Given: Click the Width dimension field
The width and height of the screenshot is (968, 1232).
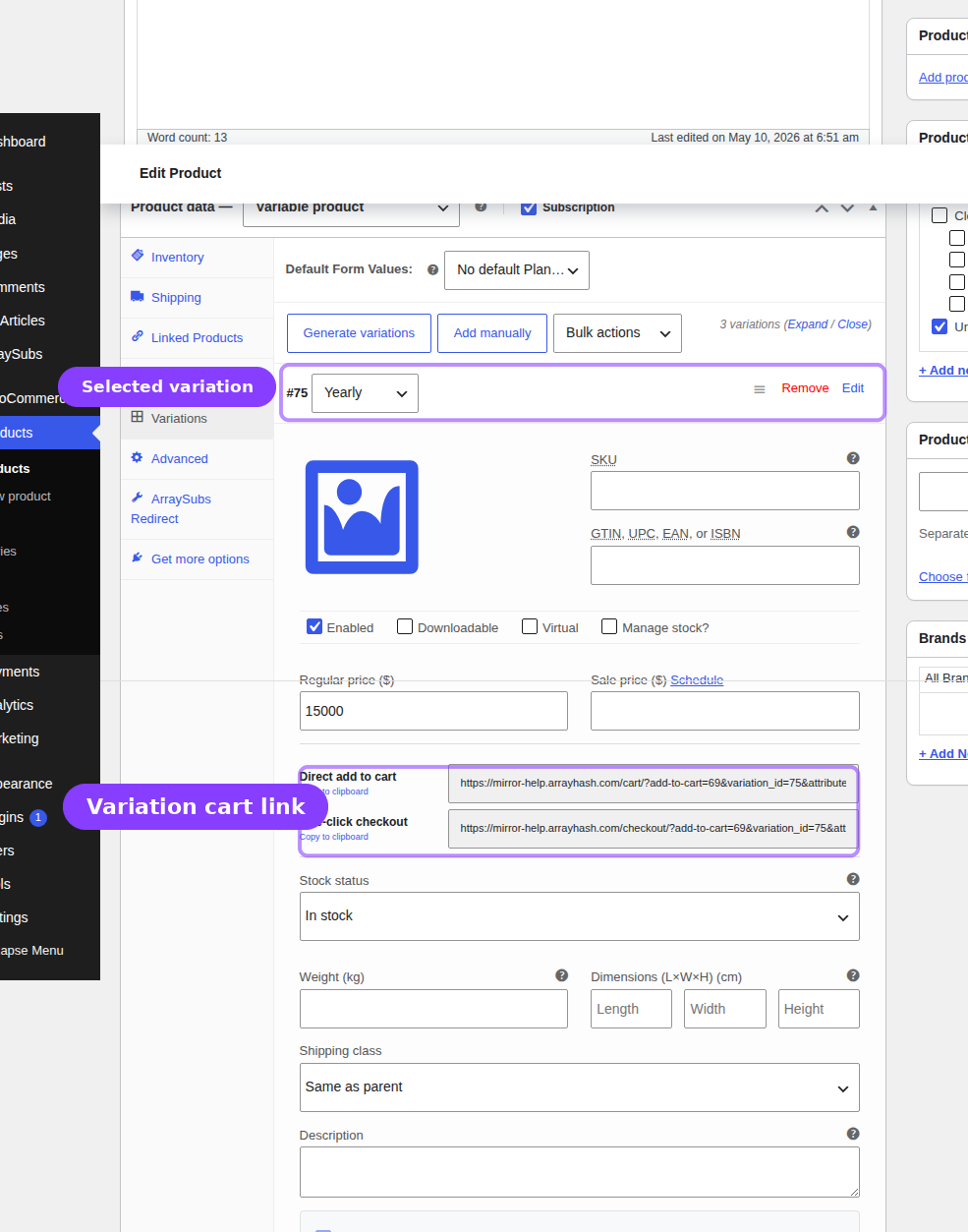Looking at the screenshot, I should click(x=725, y=1009).
